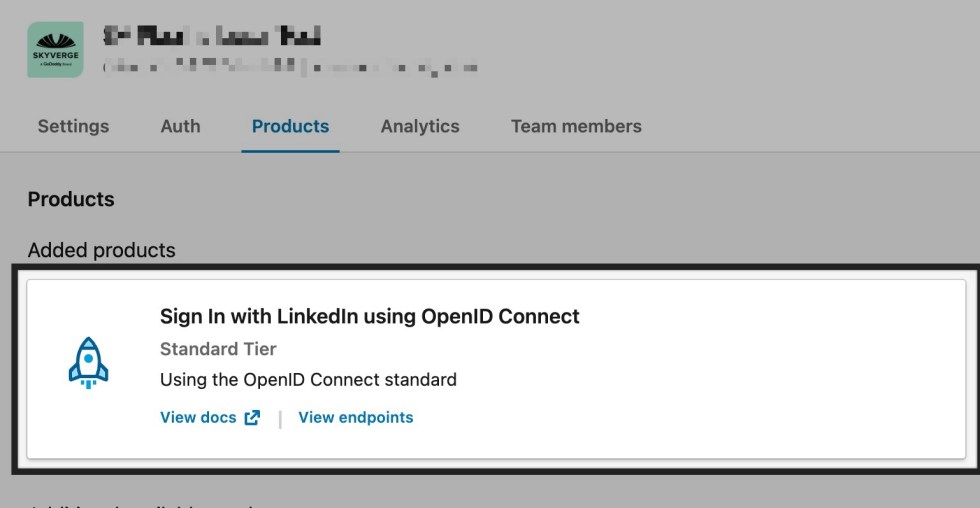
Task: Click the View endpoints link
Action: tap(356, 417)
